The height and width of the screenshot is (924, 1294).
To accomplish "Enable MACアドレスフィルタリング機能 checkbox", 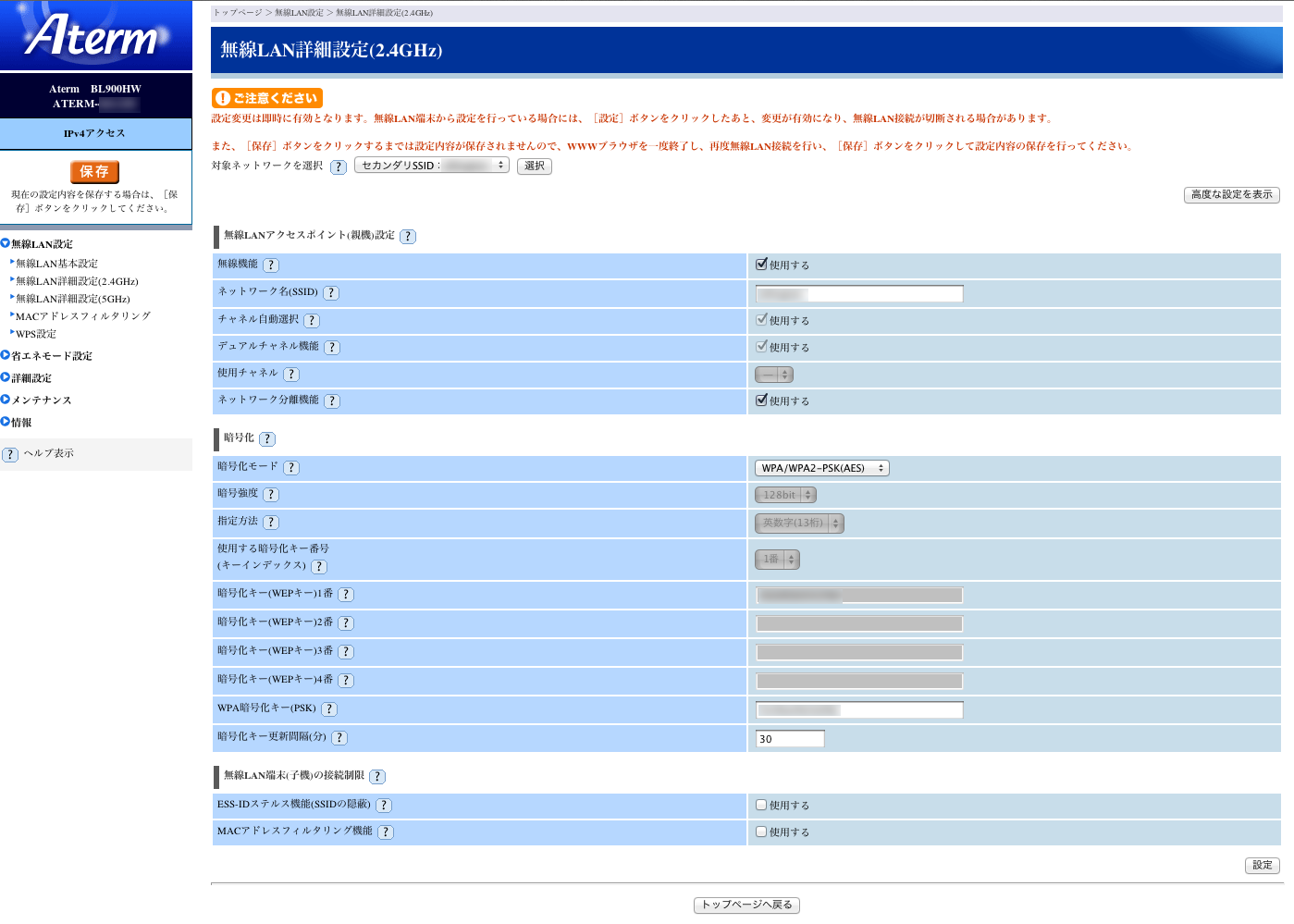I will pos(761,832).
